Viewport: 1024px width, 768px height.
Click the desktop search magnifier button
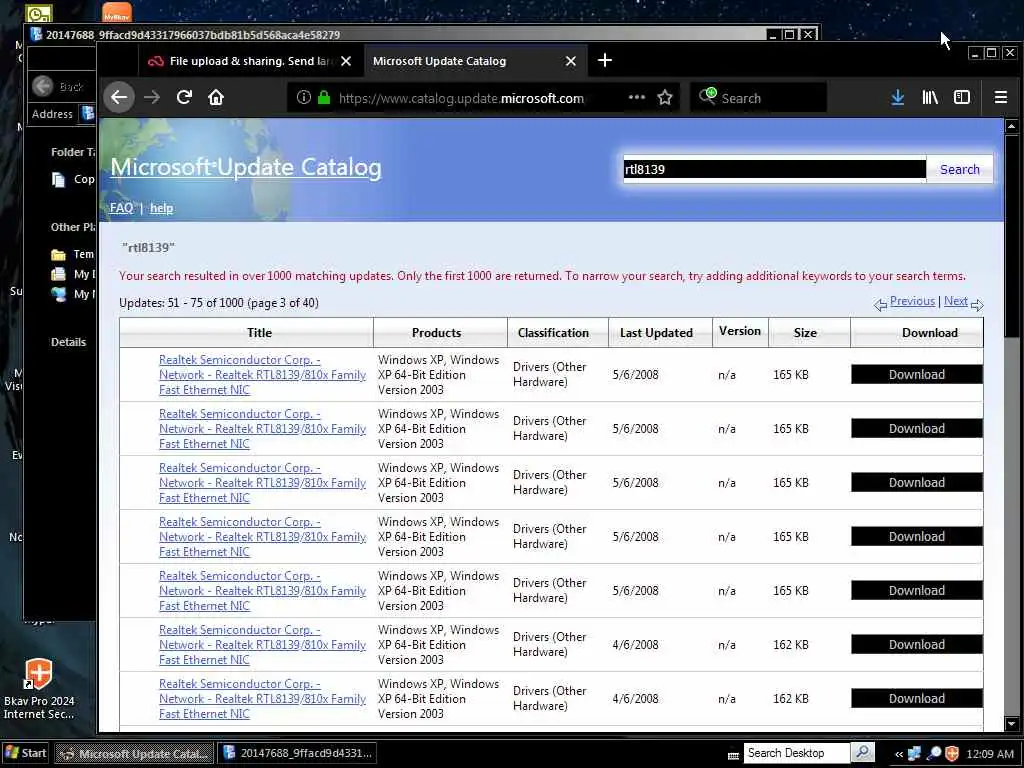(863, 753)
